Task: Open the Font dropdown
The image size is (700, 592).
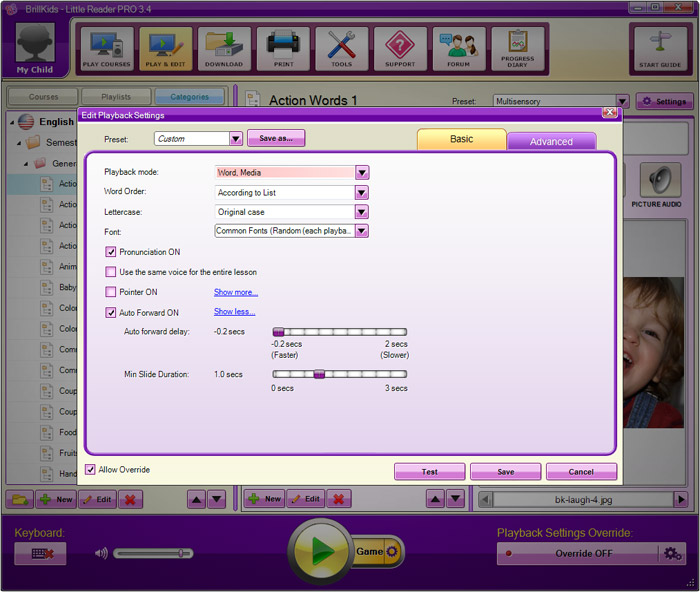Action: (x=362, y=231)
